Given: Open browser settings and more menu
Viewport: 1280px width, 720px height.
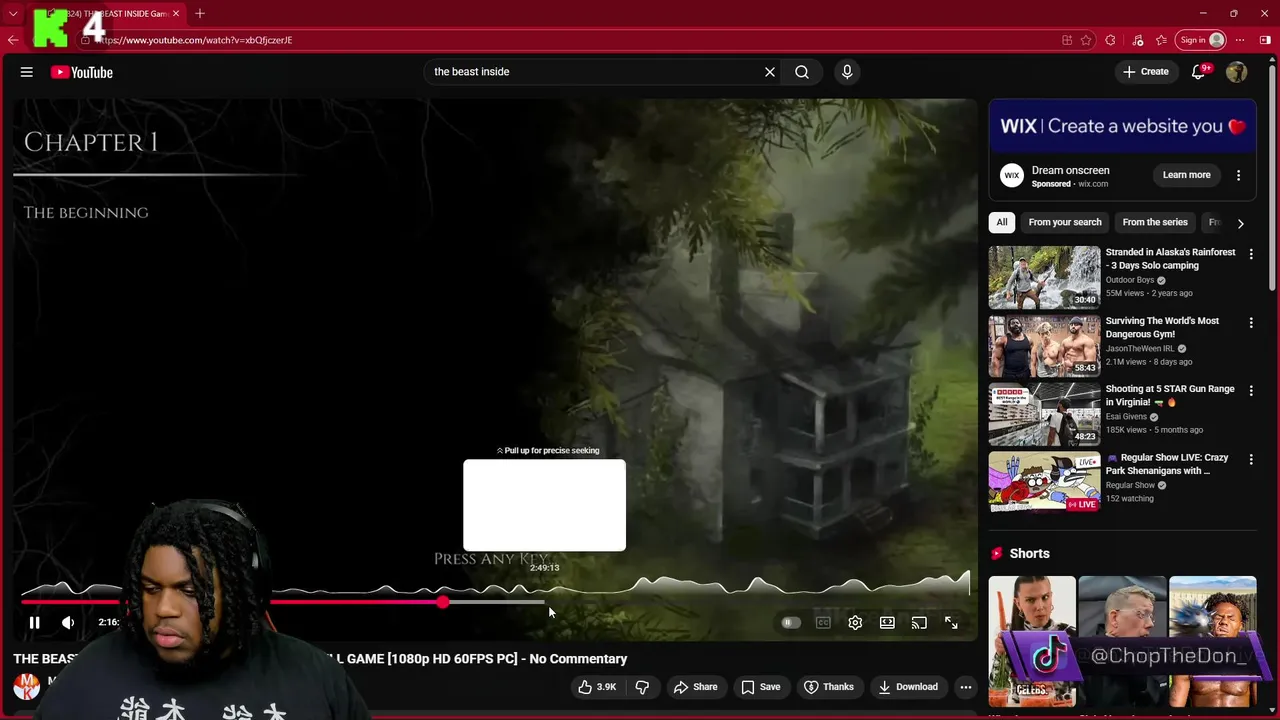Looking at the screenshot, I should (x=1240, y=40).
